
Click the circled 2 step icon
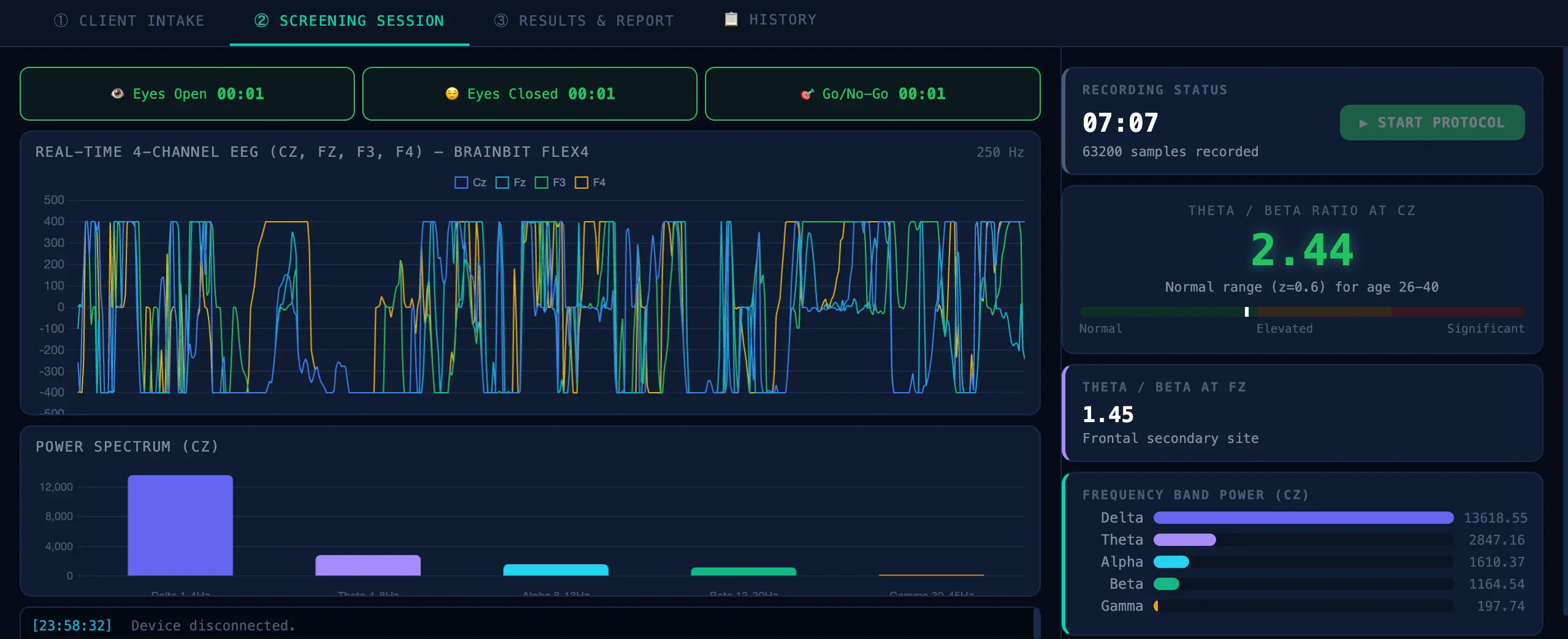point(261,21)
